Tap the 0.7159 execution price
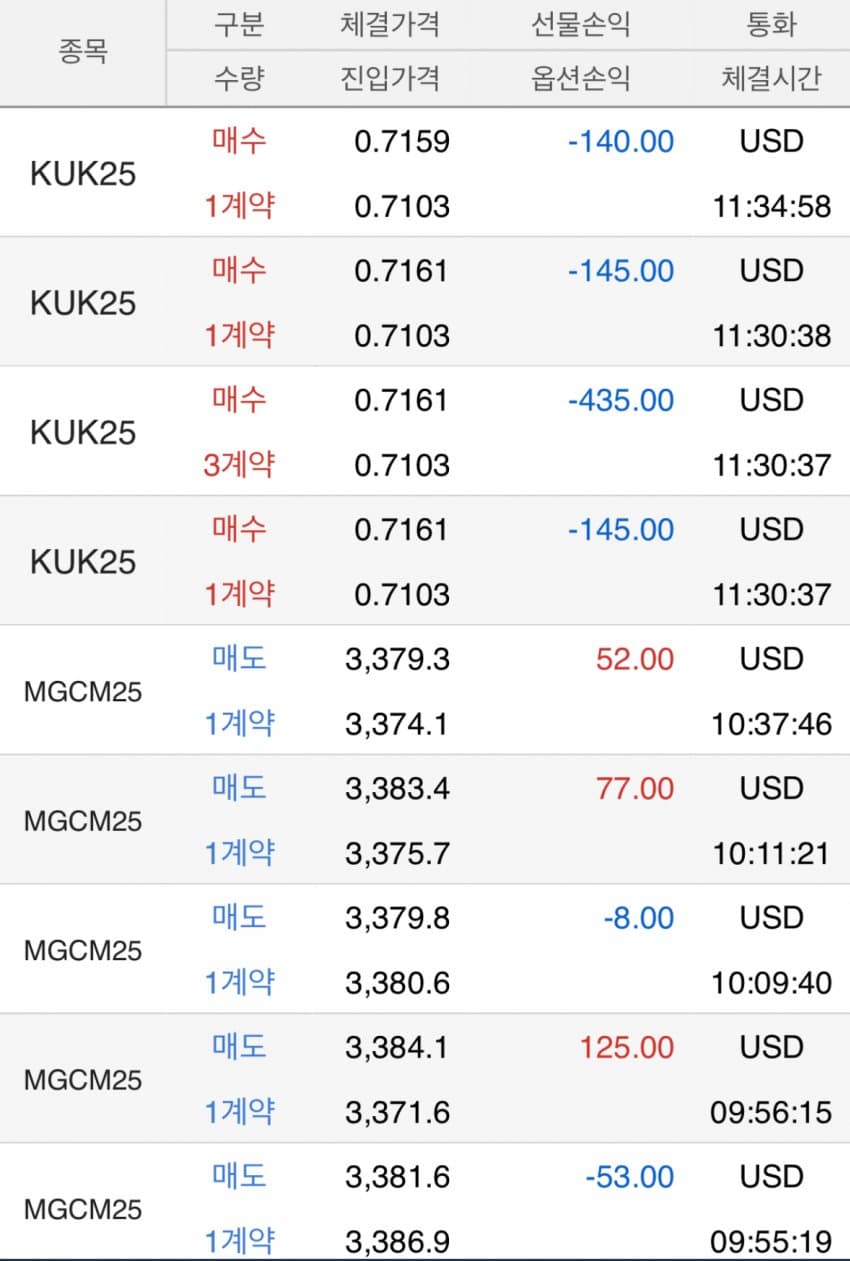Viewport: 850px width, 1261px height. point(402,141)
